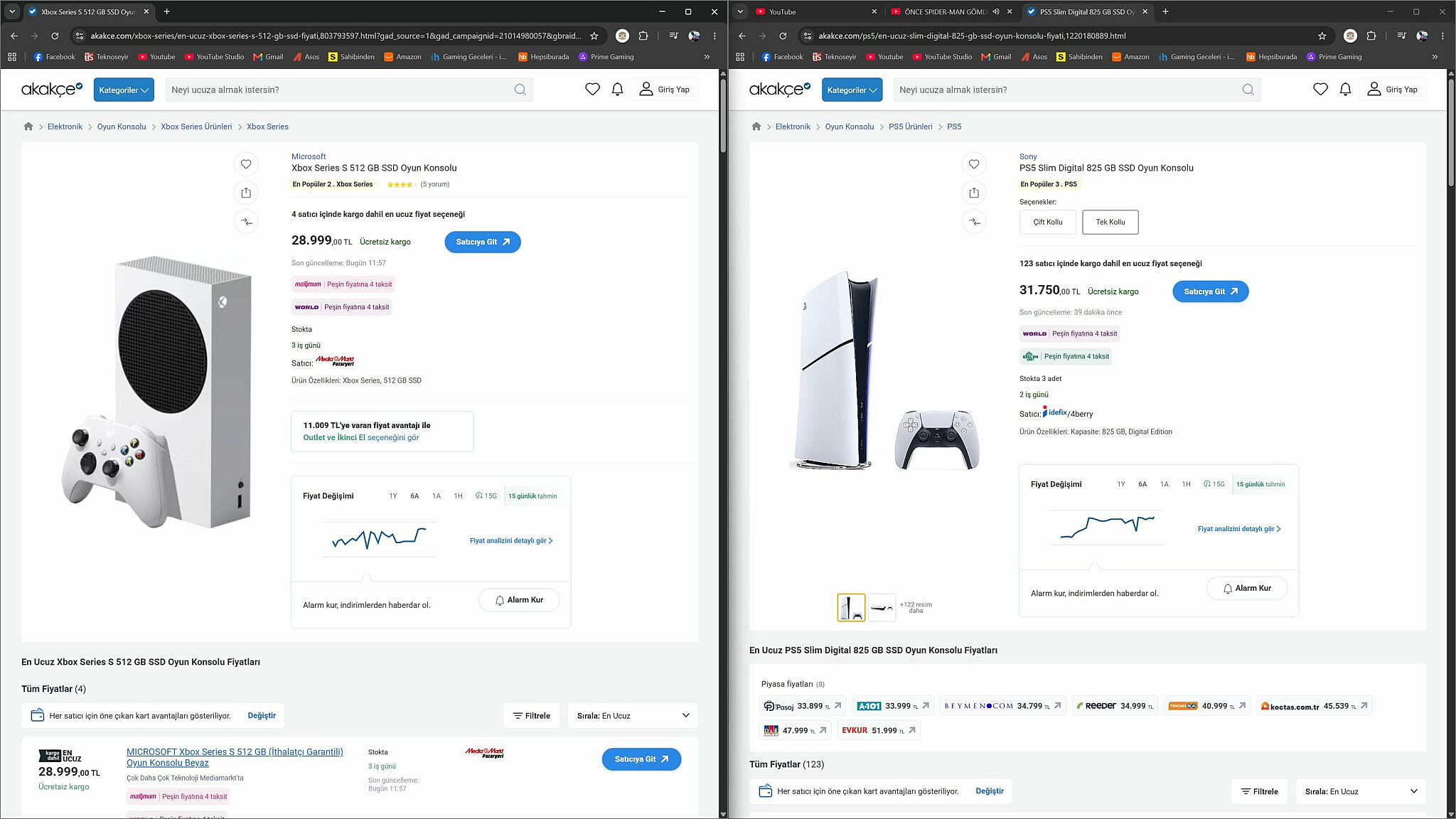This screenshot has width=1456, height=819.
Task: Select the Çift Kollu option
Action: click(1048, 222)
